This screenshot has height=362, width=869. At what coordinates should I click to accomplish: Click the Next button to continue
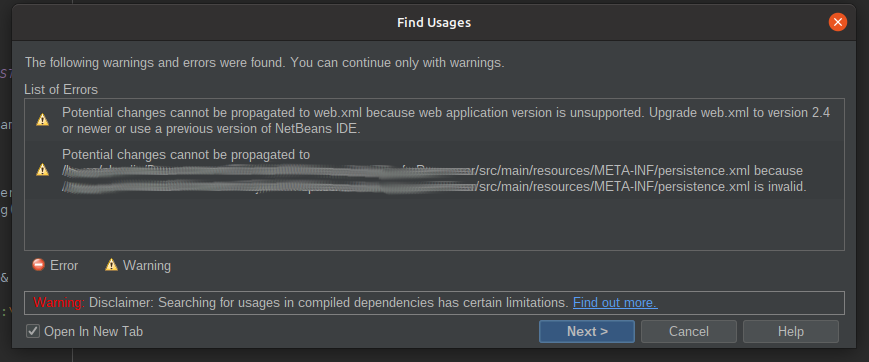[x=587, y=332]
